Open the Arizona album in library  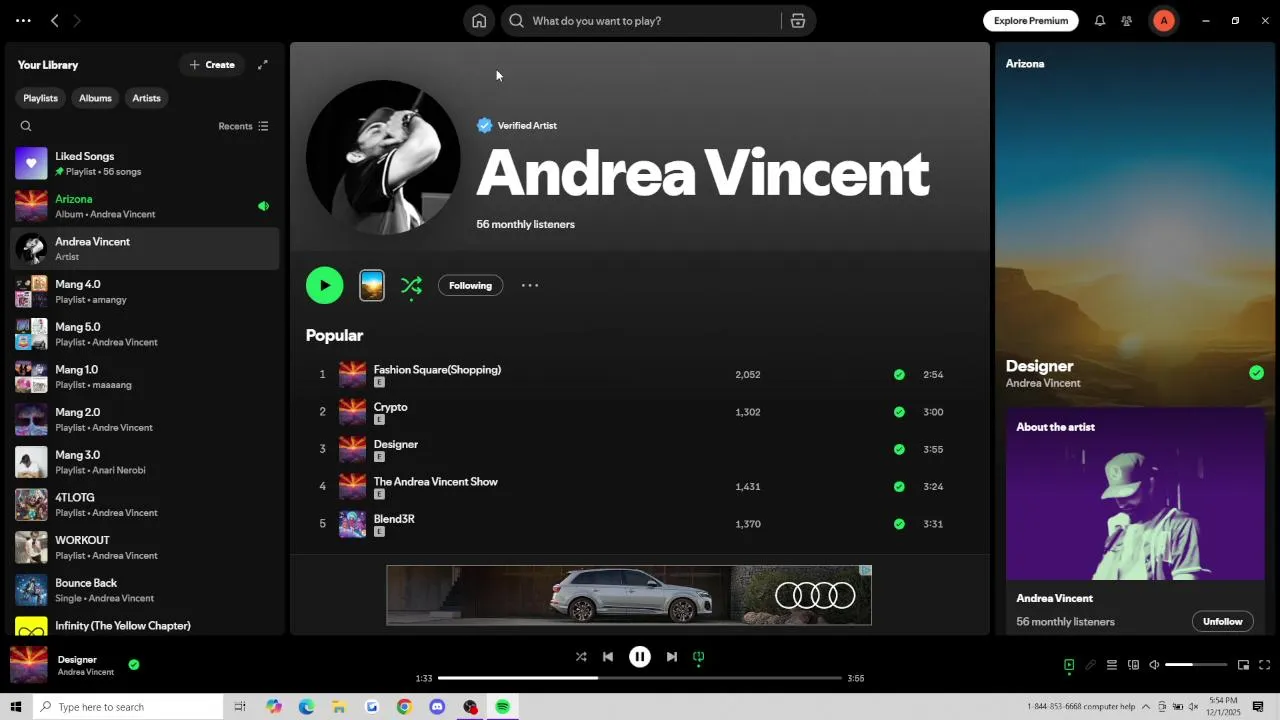coord(145,206)
